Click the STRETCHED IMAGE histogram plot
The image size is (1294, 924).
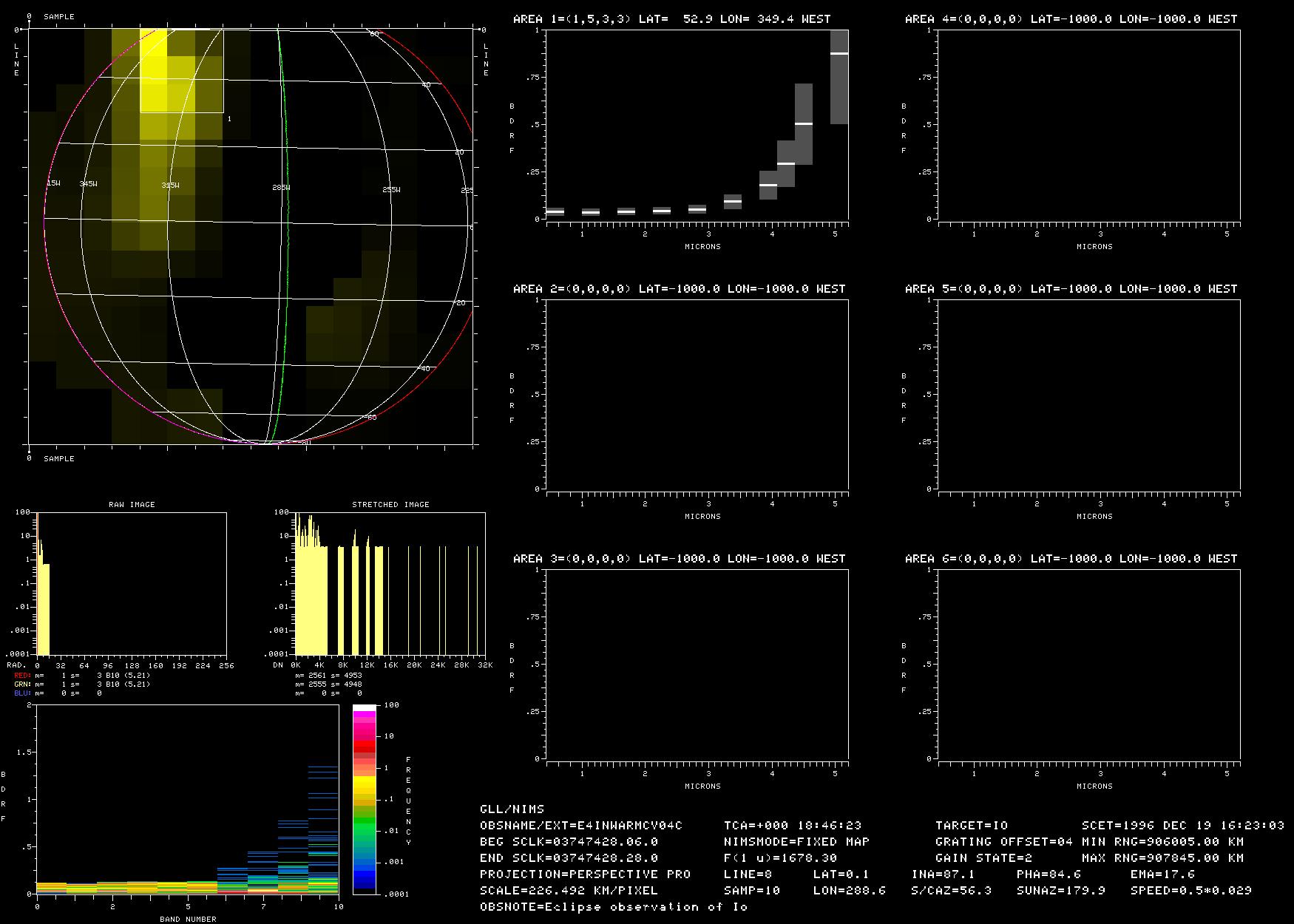[x=390, y=584]
